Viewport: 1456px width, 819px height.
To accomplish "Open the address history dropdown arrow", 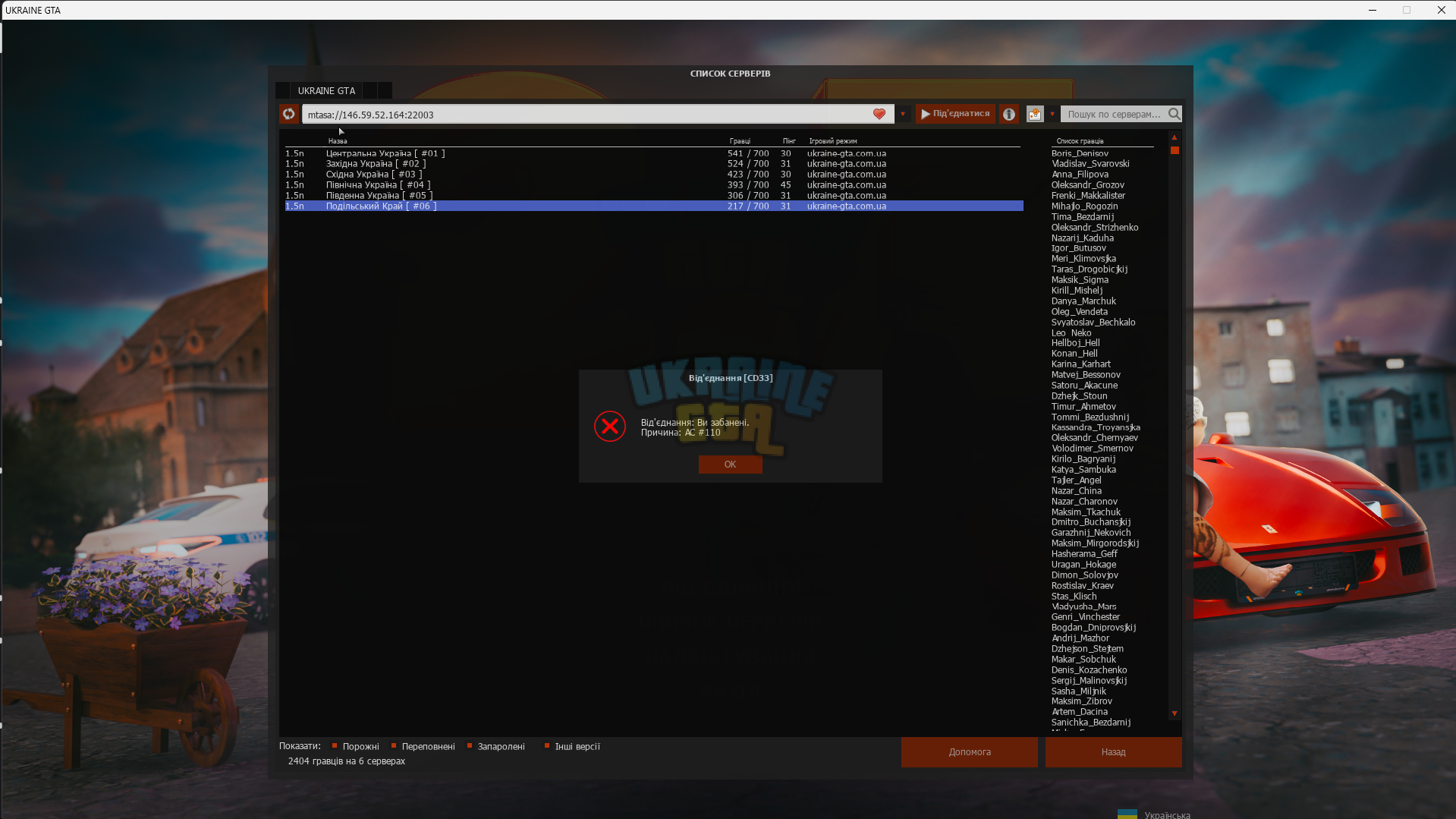I will pos(903,114).
